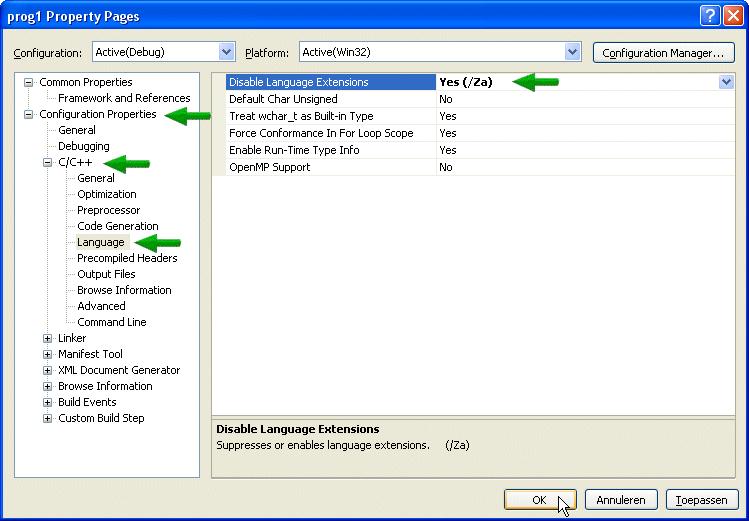Expand the Build Events node
The width and height of the screenshot is (749, 521).
47,402
